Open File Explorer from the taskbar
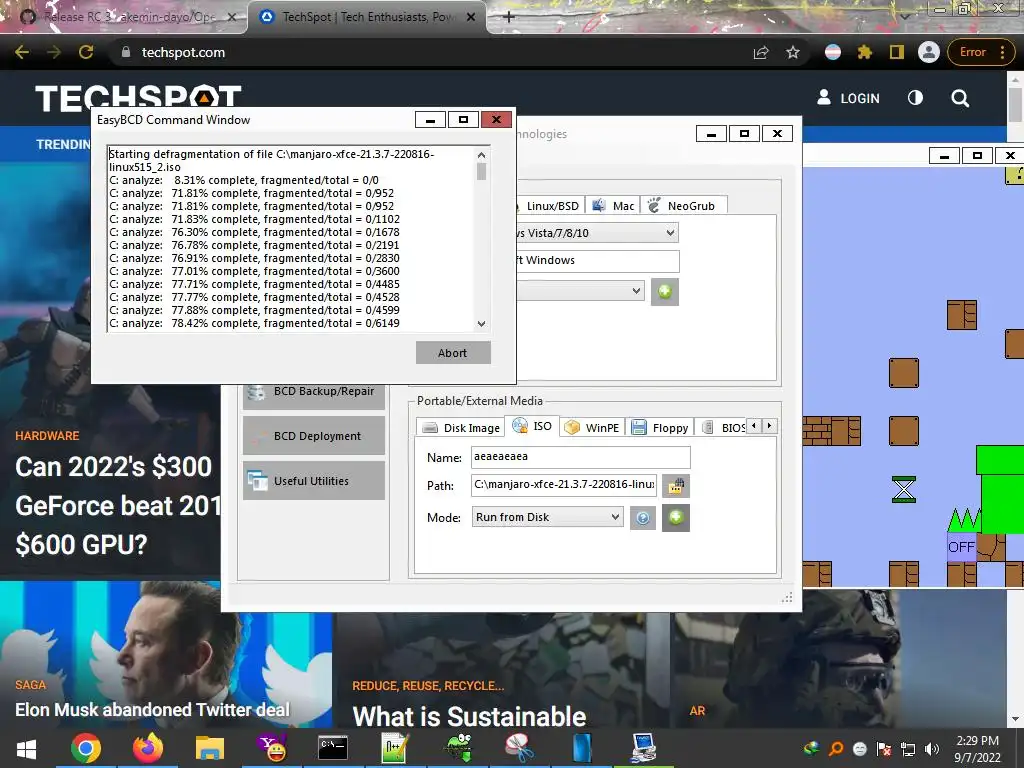The image size is (1024, 768). (210, 748)
